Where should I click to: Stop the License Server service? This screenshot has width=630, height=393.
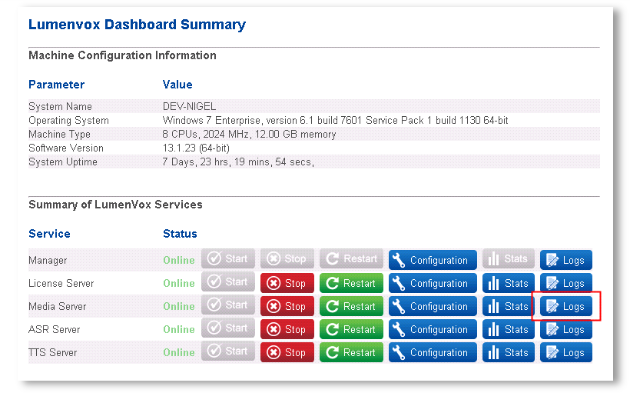click(287, 283)
